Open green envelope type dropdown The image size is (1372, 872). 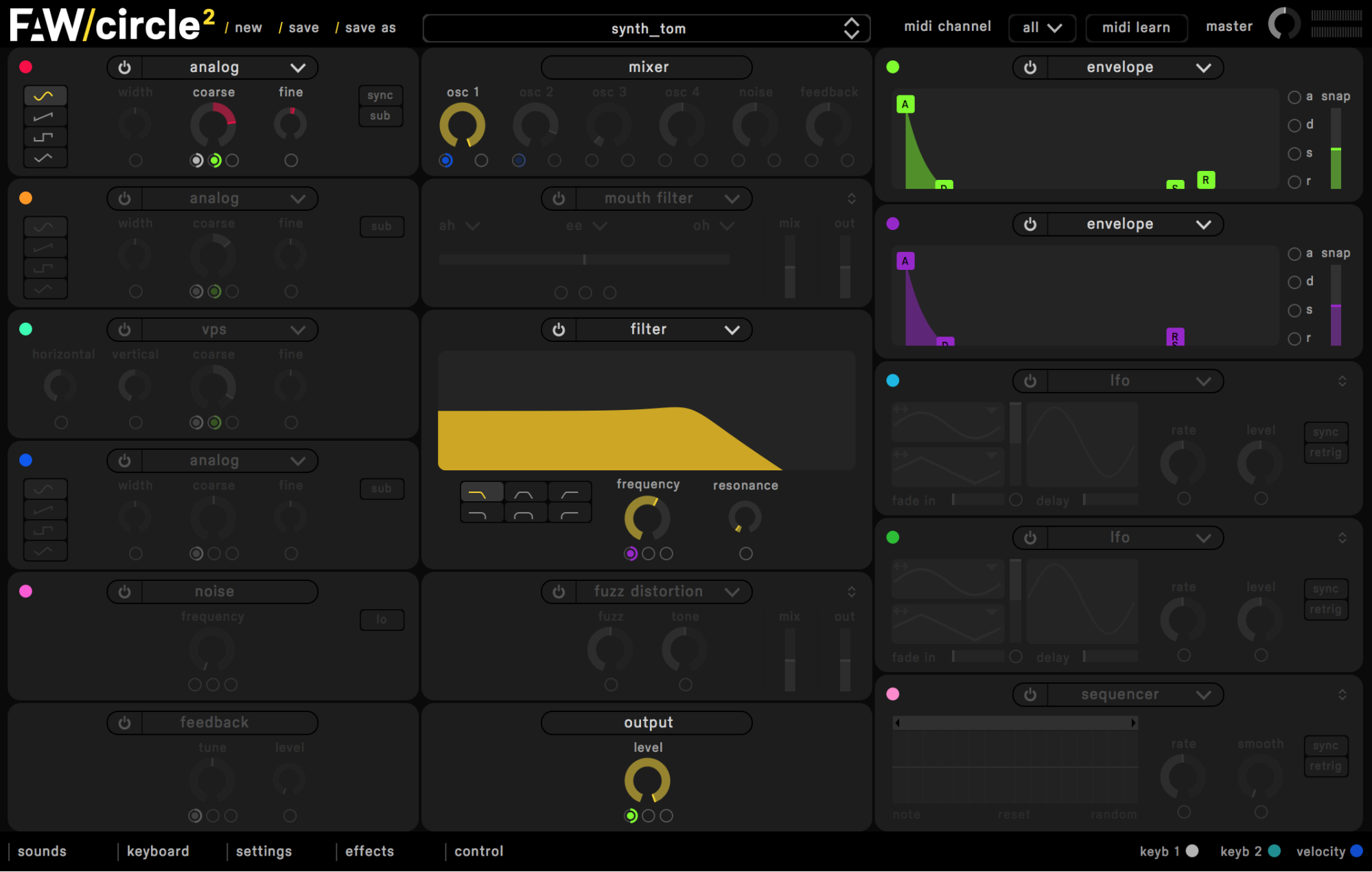1204,67
